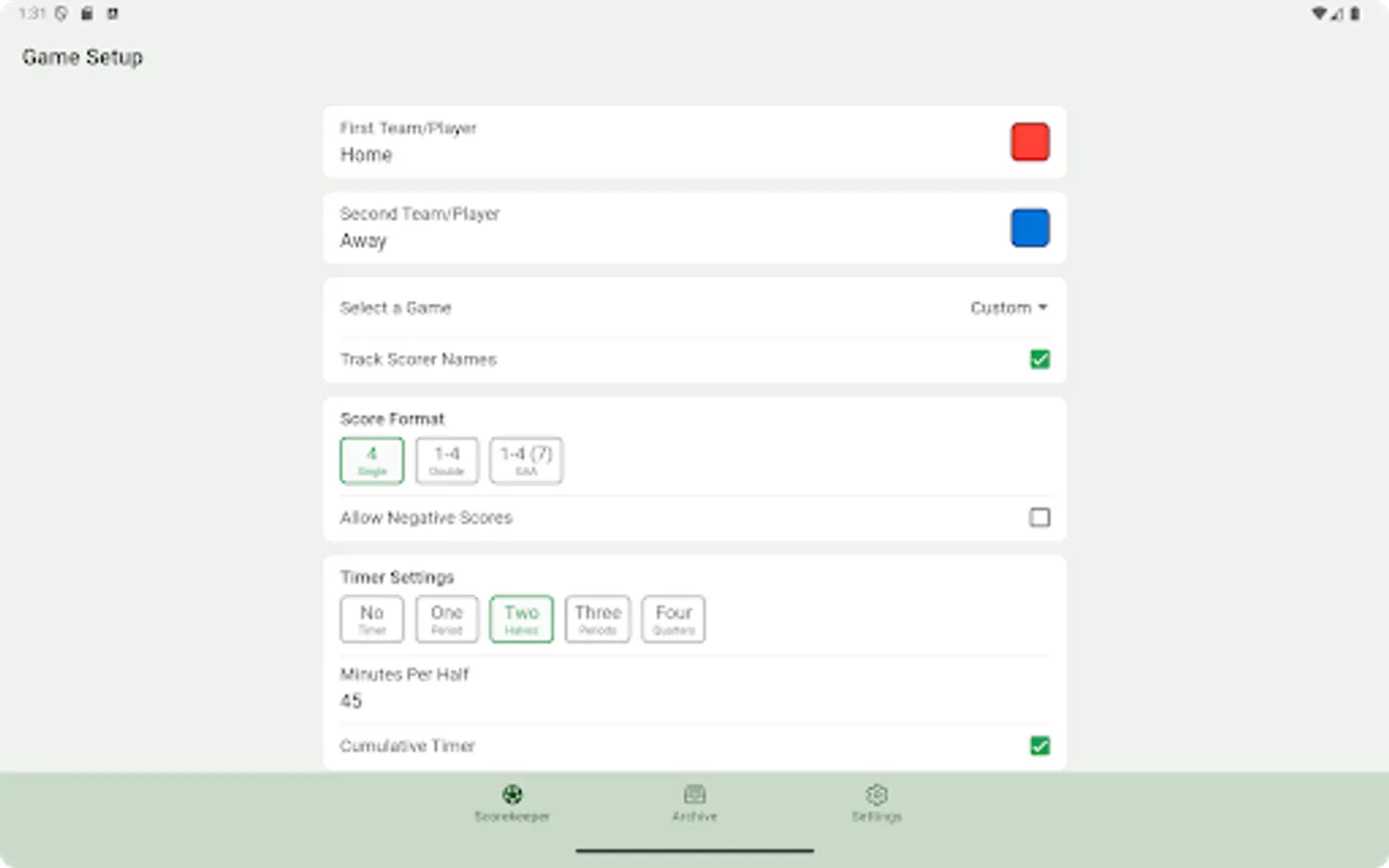Select the 1-4 Double score format
This screenshot has width=1389, height=868.
pos(447,460)
